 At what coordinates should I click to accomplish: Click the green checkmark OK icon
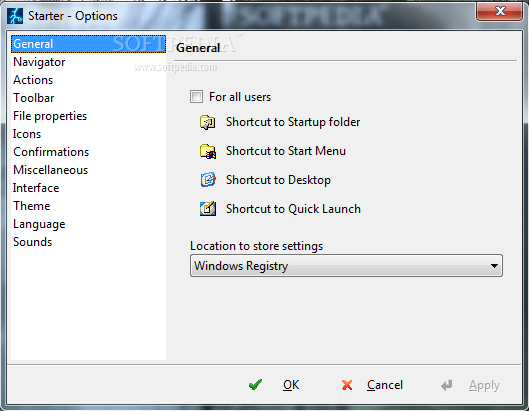pos(255,385)
